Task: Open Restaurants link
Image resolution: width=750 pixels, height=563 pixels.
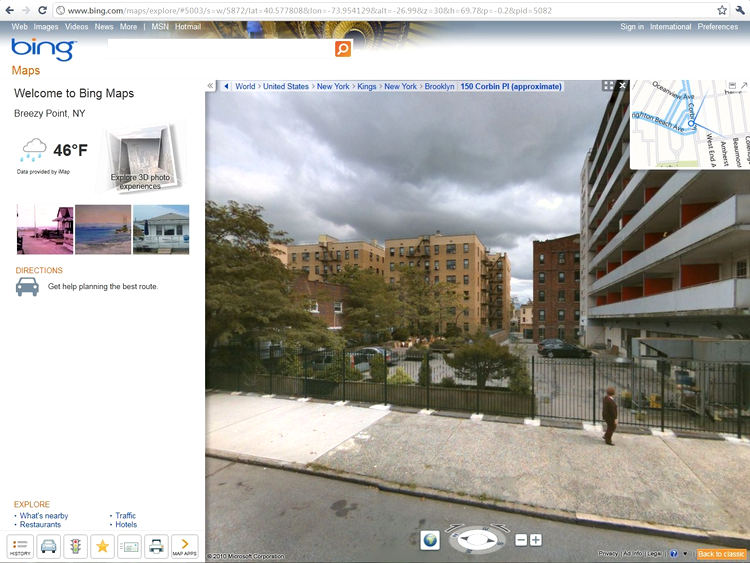Action: point(40,524)
